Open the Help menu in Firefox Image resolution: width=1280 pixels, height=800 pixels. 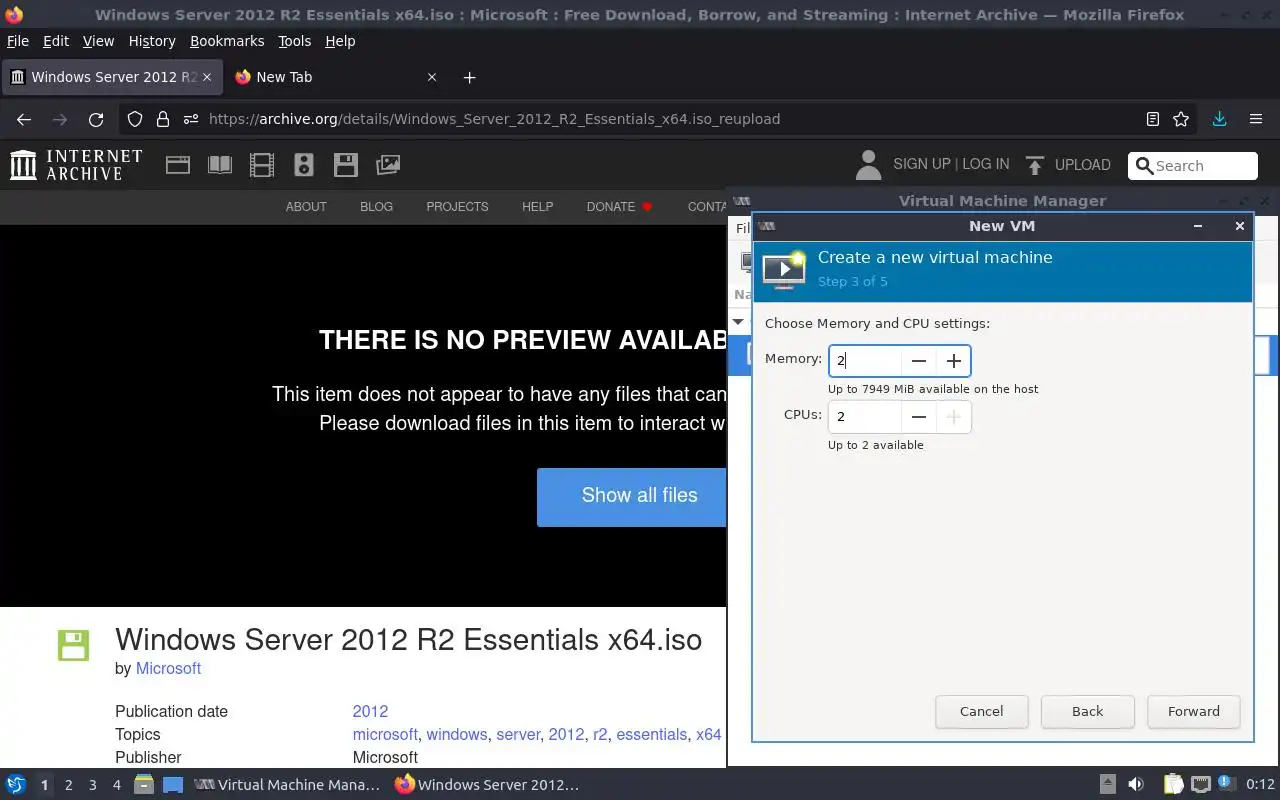click(340, 41)
